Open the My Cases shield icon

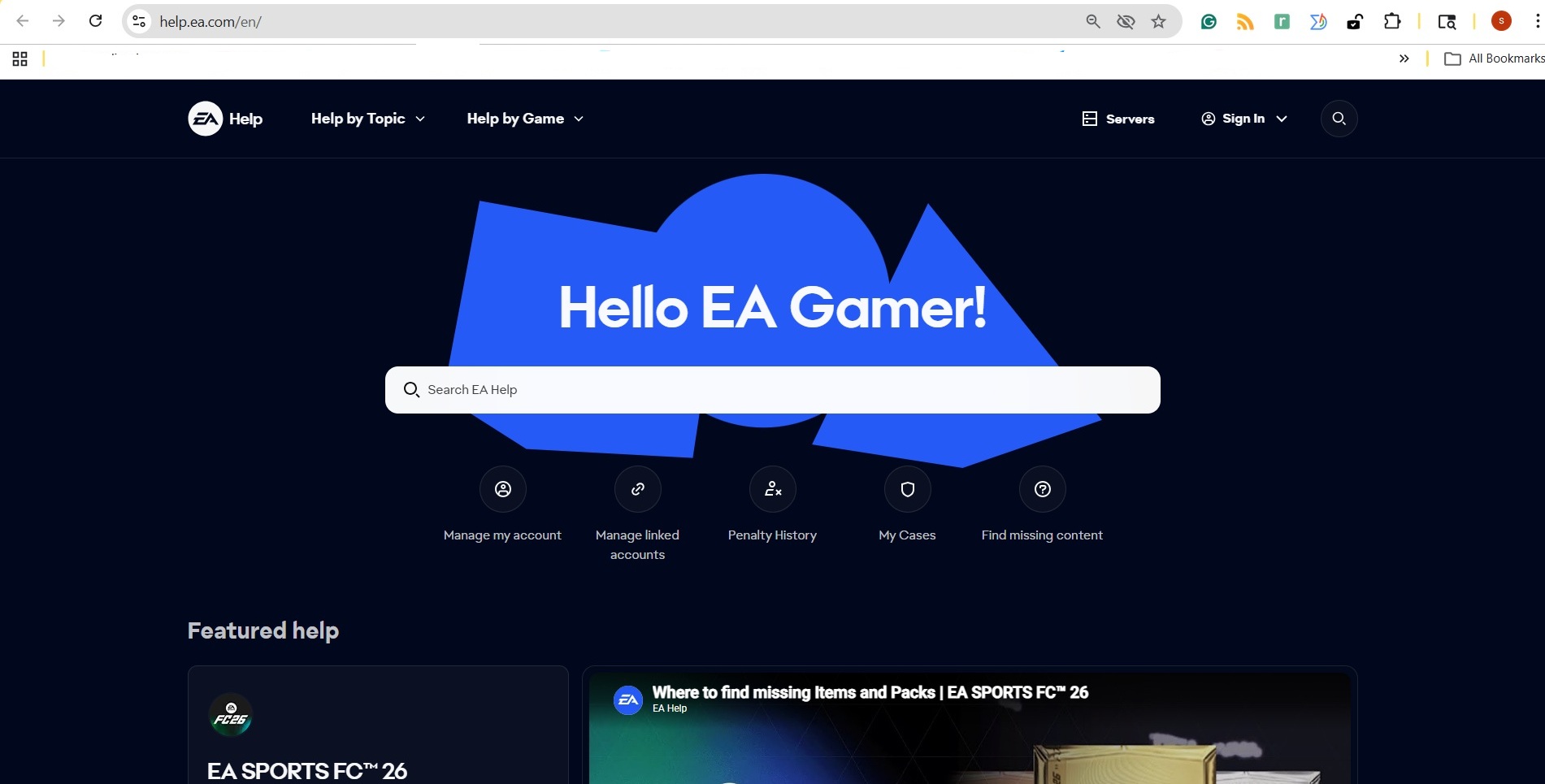tap(908, 489)
